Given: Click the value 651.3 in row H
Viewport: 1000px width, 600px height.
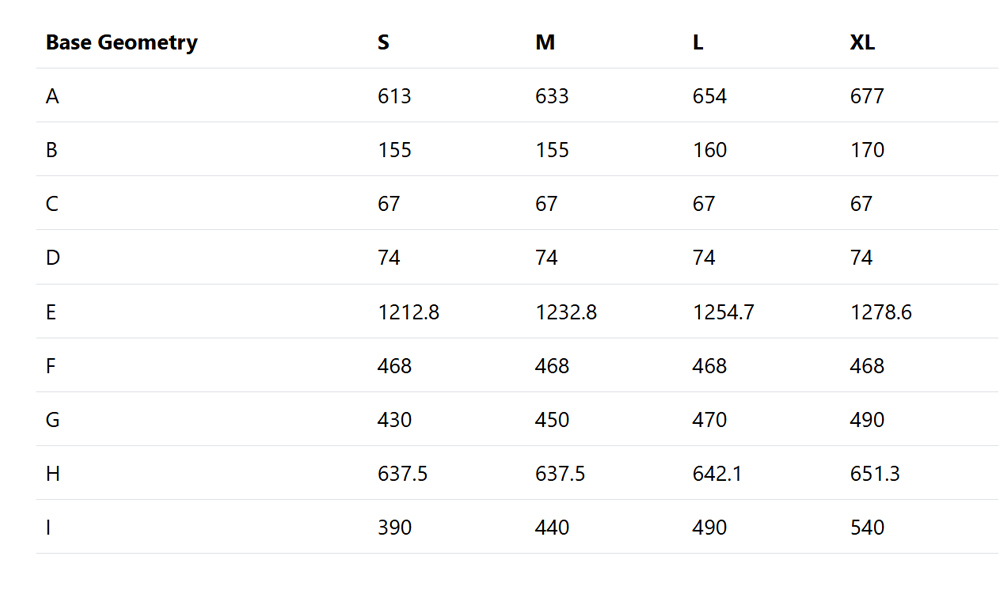Looking at the screenshot, I should click(x=874, y=474).
